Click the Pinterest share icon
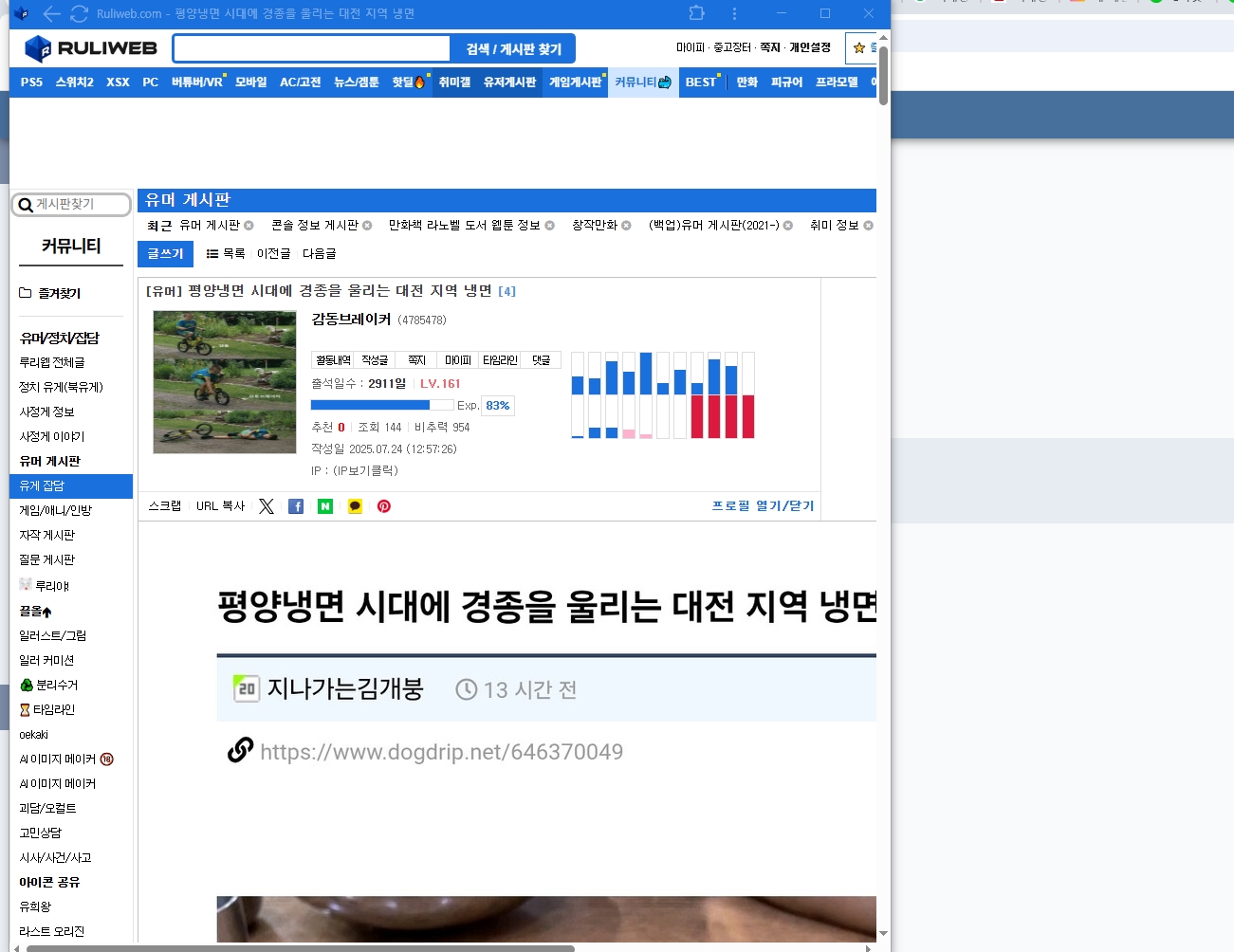The width and height of the screenshot is (1234, 952). [x=384, y=506]
